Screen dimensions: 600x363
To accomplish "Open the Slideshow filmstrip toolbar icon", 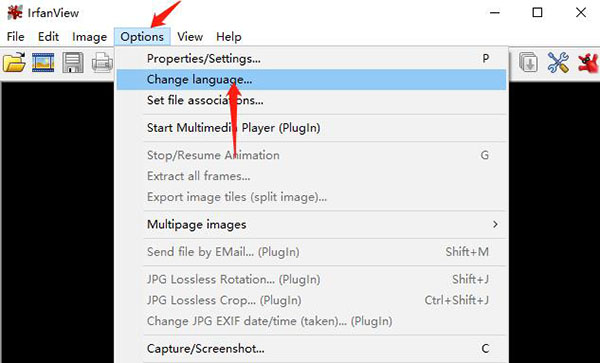I will coord(43,62).
